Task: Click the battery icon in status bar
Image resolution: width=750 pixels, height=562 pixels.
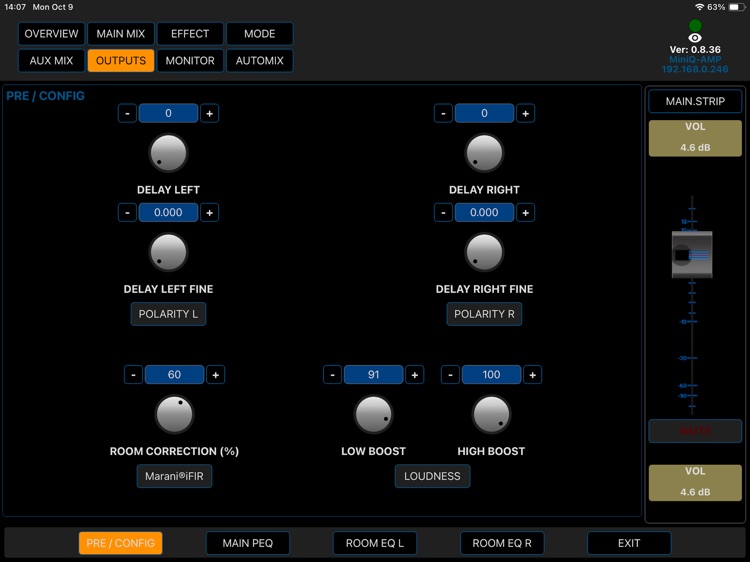Action: [x=736, y=7]
